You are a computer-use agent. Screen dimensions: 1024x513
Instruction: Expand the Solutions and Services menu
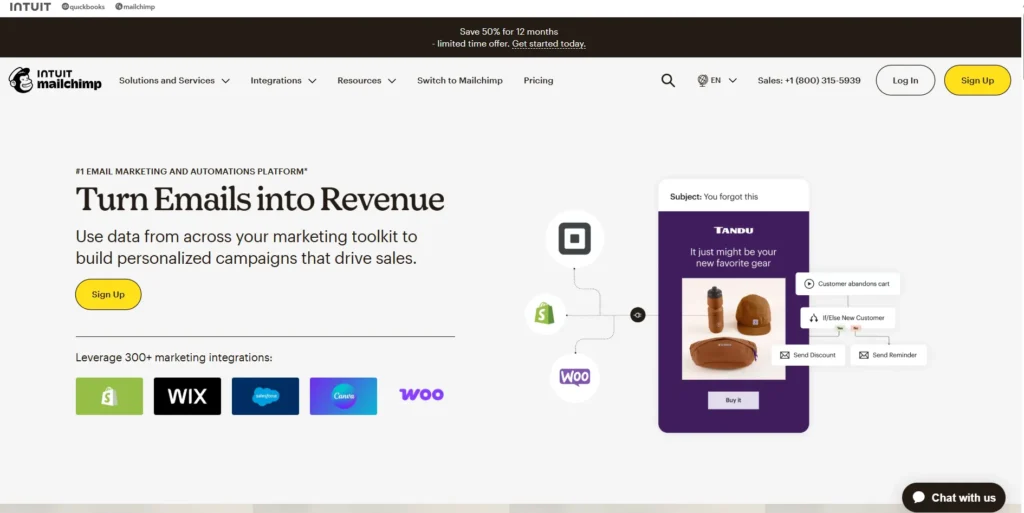(x=174, y=81)
